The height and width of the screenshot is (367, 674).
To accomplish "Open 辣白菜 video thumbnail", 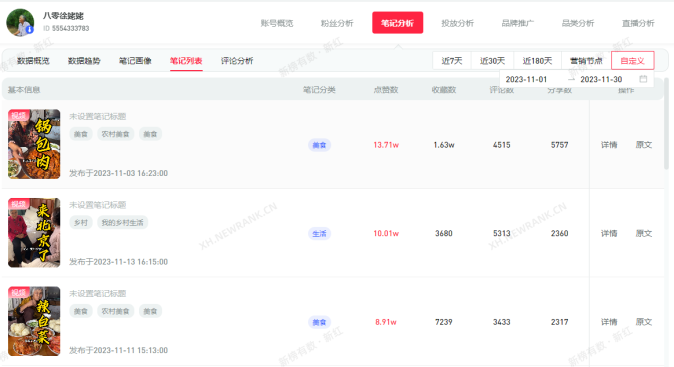I will [34, 321].
